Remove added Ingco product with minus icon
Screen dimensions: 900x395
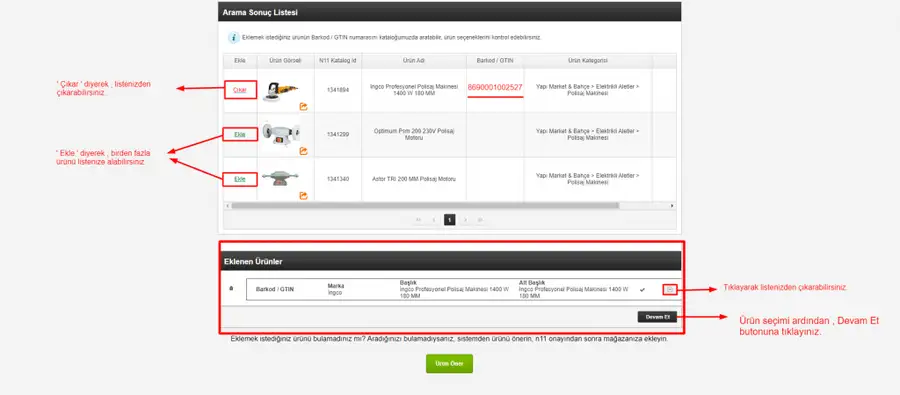tap(670, 290)
